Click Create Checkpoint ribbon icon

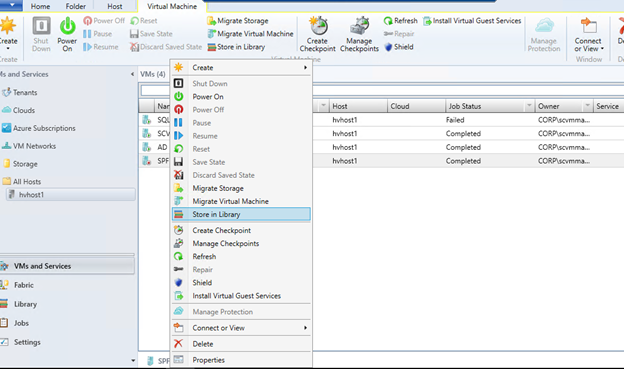[318, 26]
